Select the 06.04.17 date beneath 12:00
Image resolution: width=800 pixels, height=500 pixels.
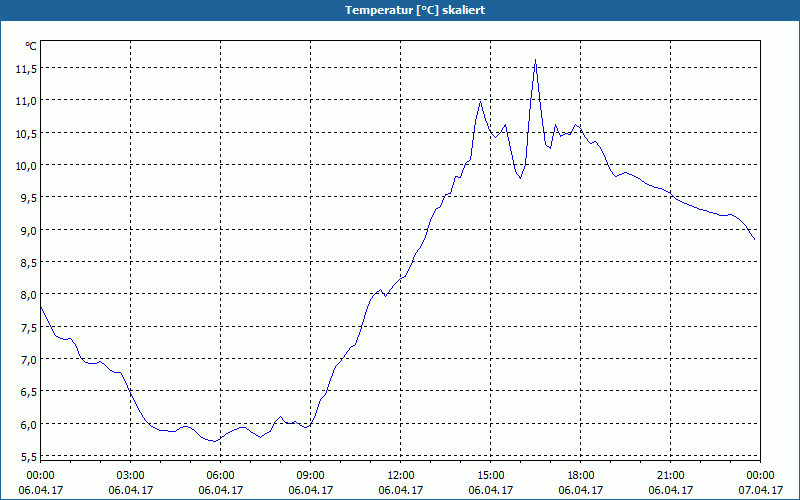[x=401, y=490]
